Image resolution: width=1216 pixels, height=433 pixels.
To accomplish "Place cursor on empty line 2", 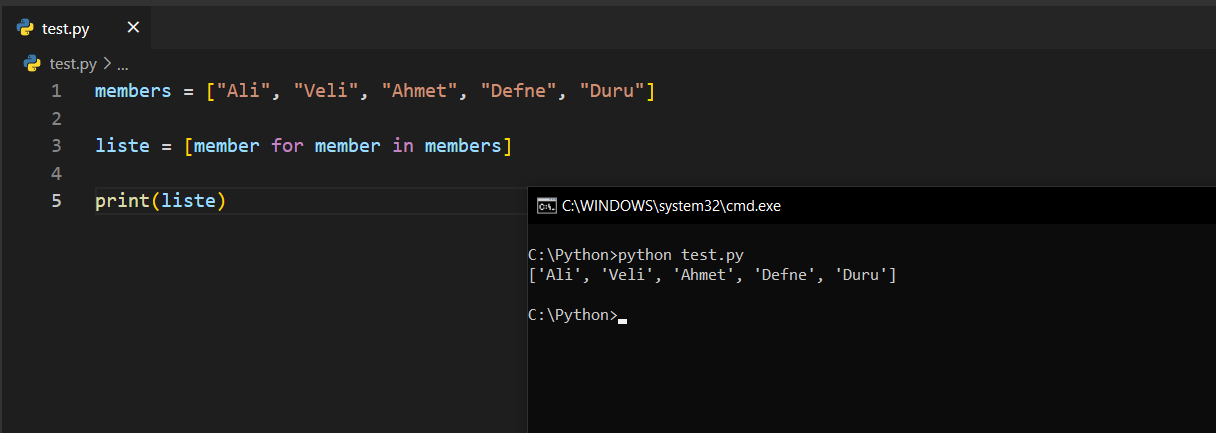I will pos(300,119).
